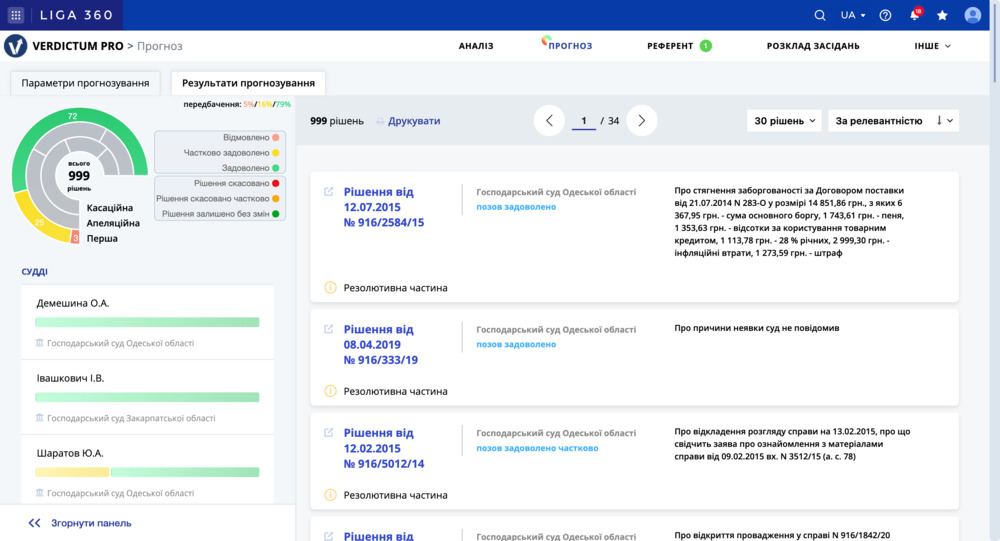The height and width of the screenshot is (541, 1000).
Task: Open the UA language dropdown
Action: [x=853, y=15]
